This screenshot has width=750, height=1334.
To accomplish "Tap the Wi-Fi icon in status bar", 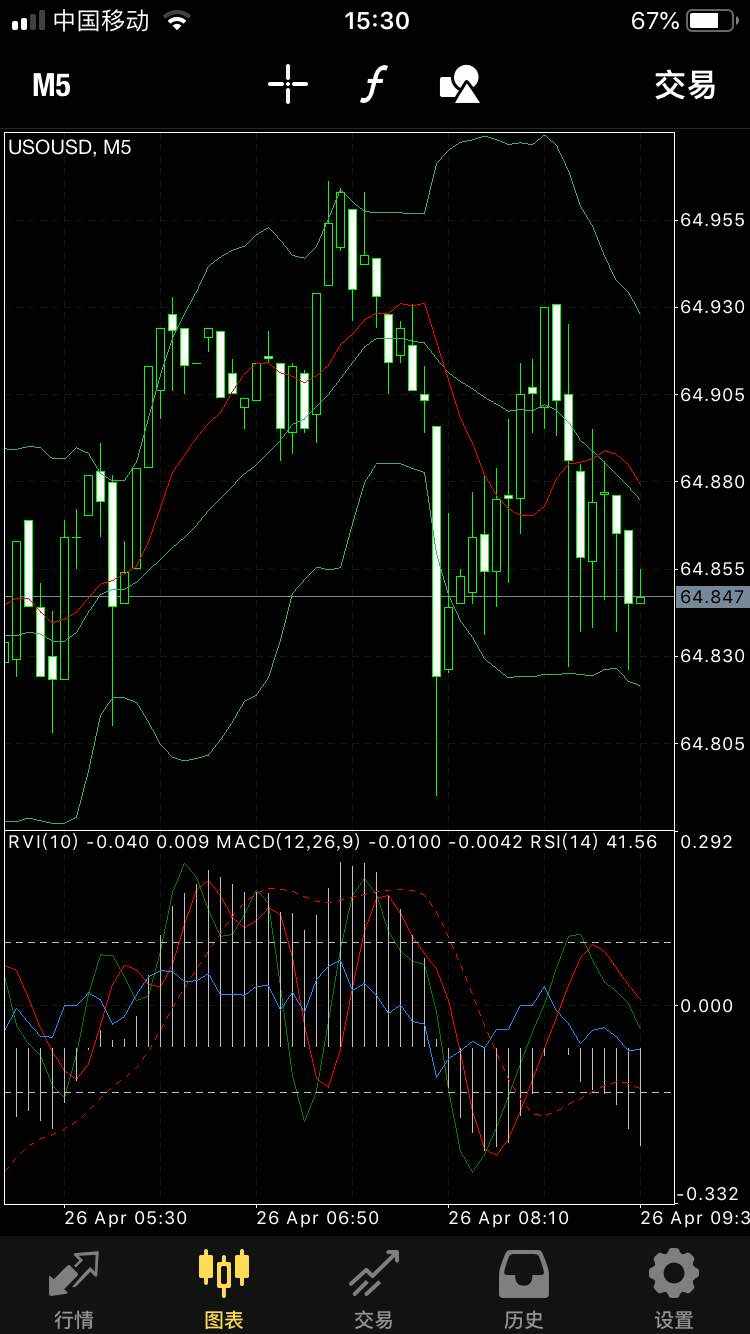I will (x=177, y=20).
